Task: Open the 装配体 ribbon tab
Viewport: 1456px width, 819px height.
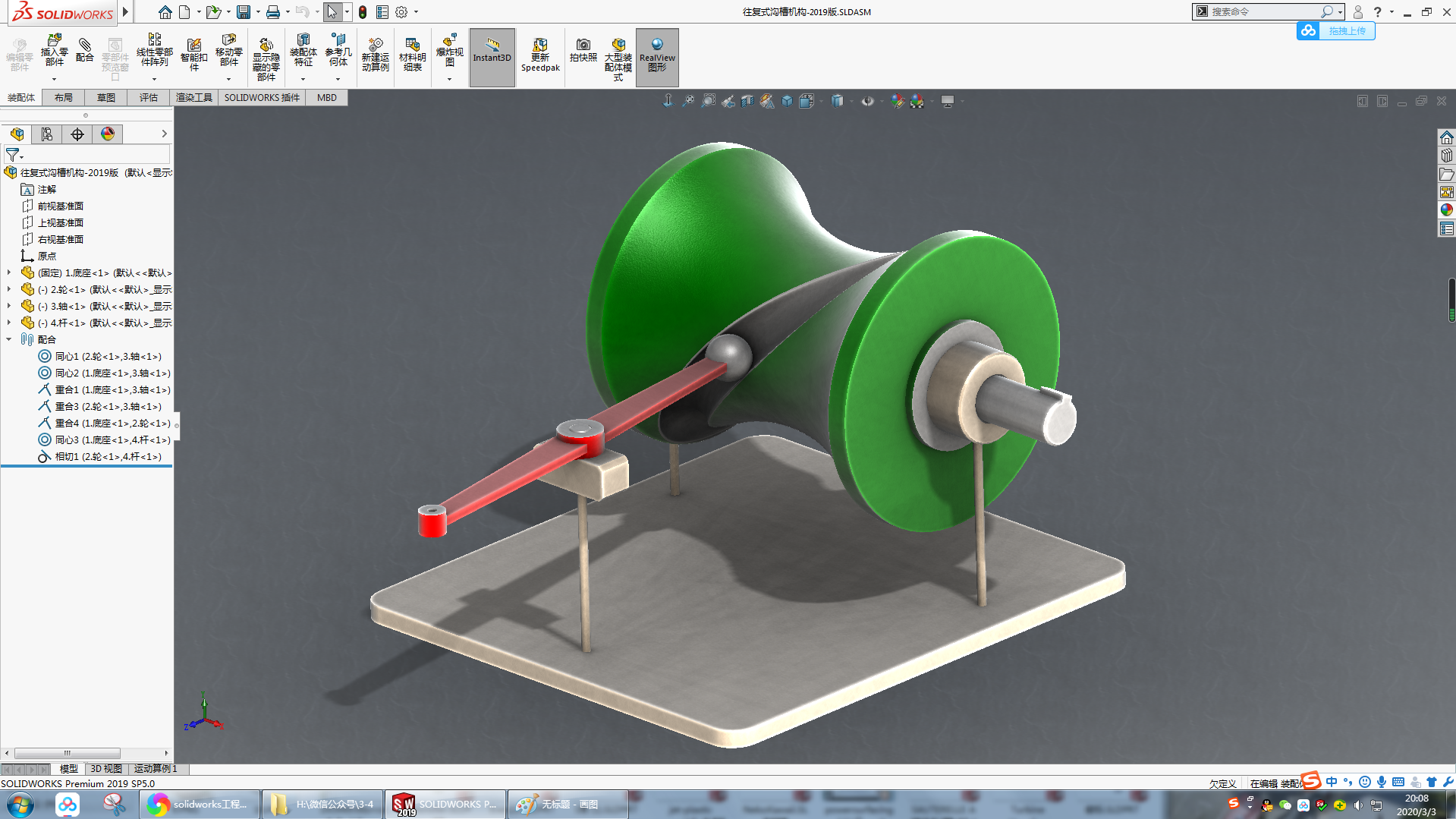Action: [x=21, y=98]
